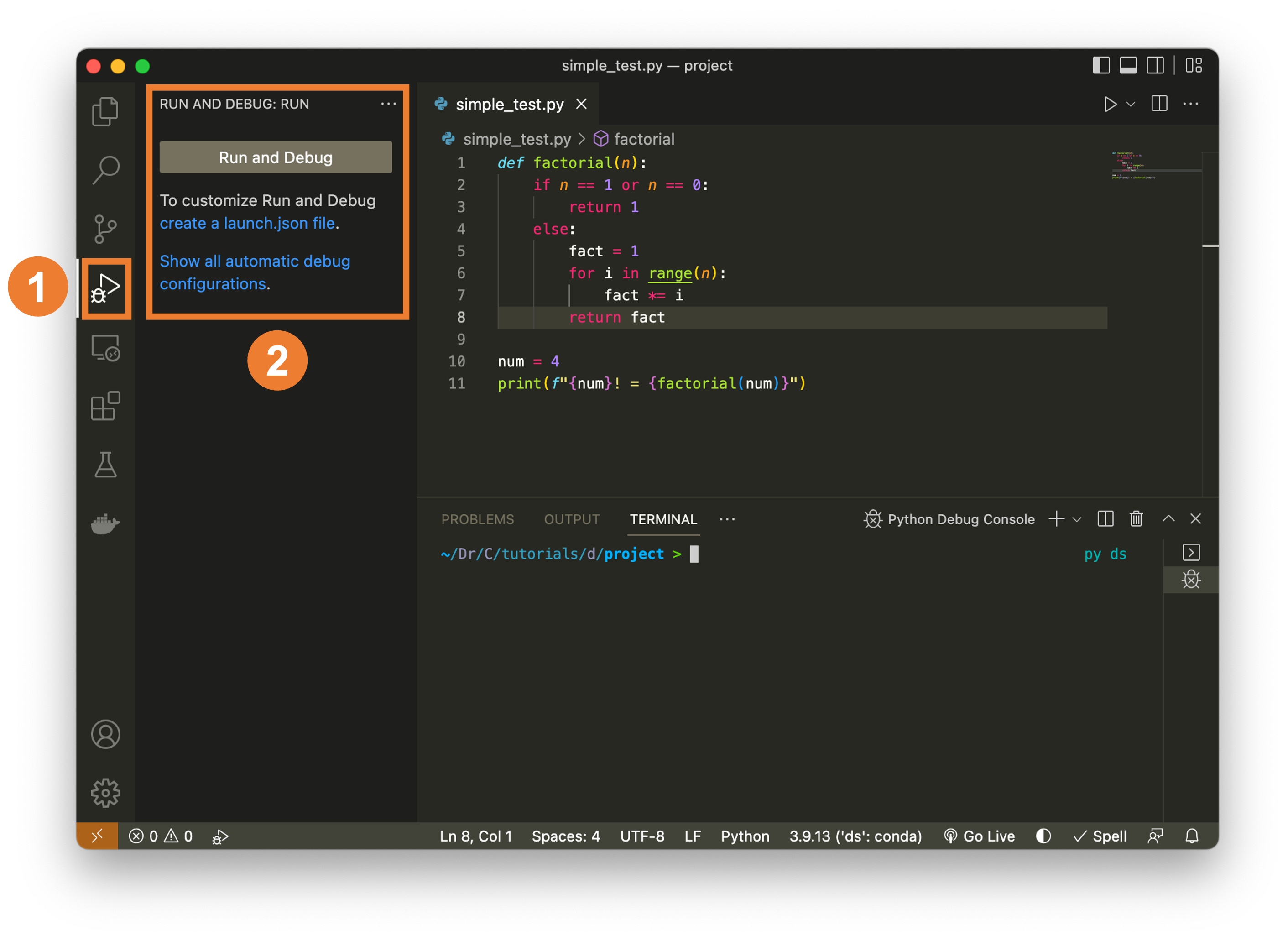Click the notifications bell
The width and height of the screenshot is (1288, 941).
[x=1192, y=836]
